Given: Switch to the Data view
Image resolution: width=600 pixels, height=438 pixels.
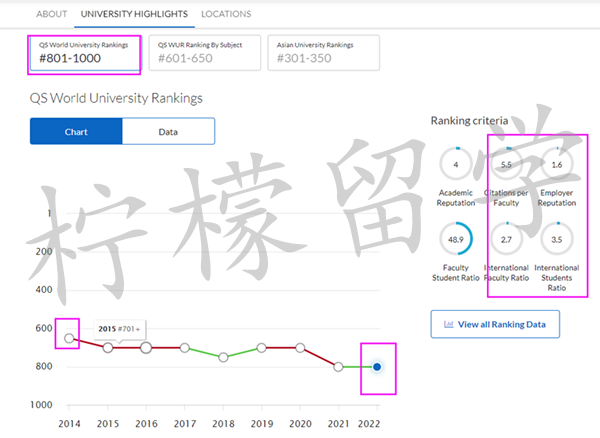Looking at the screenshot, I should click(168, 132).
